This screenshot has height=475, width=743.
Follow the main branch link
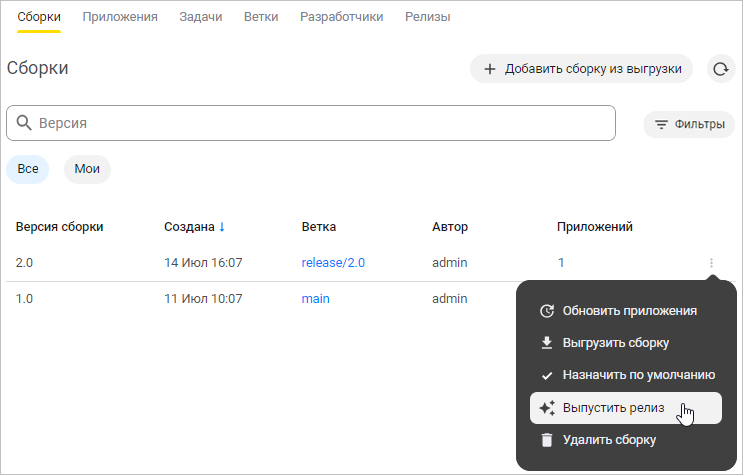(x=315, y=298)
